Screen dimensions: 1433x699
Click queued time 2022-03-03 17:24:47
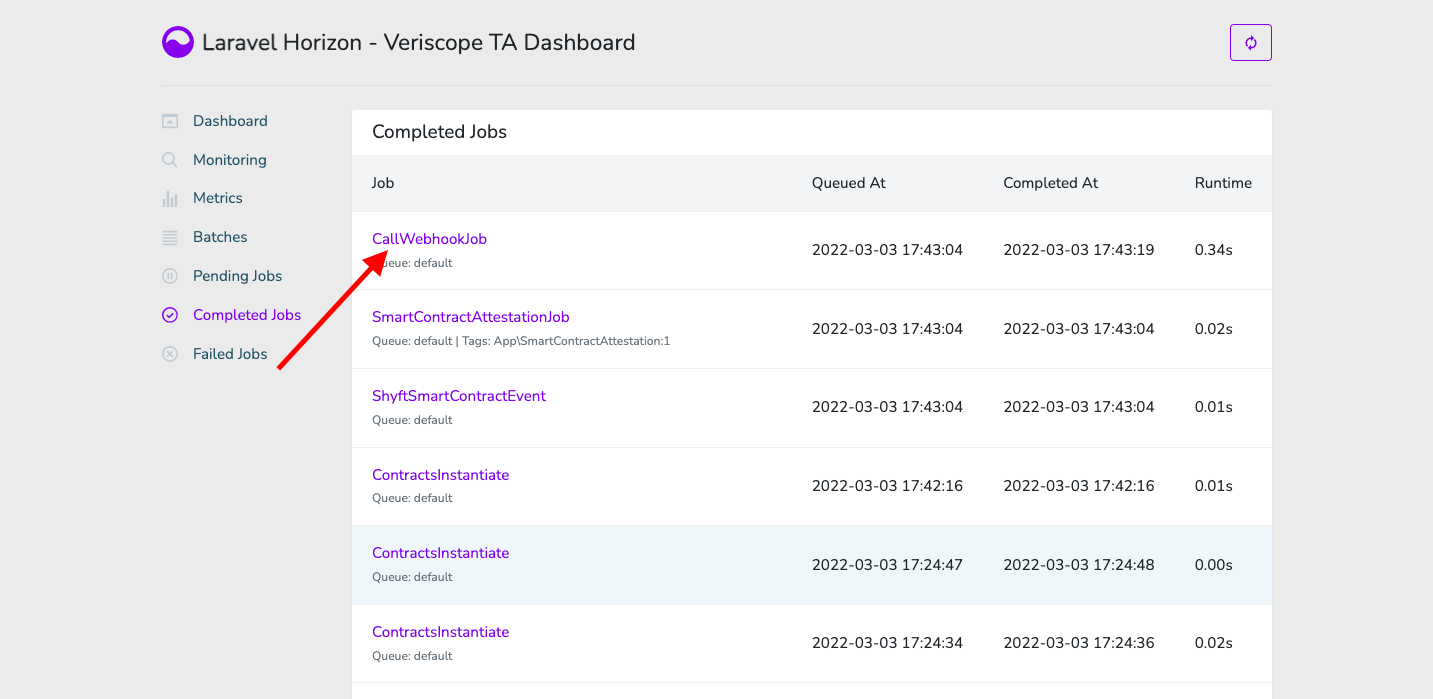click(x=888, y=565)
